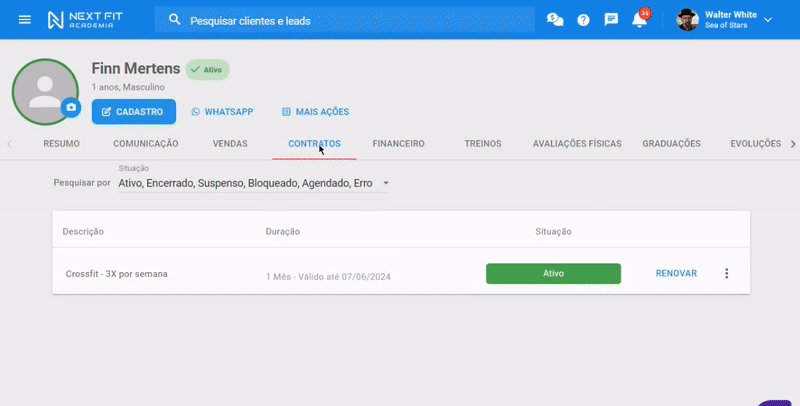Click Walter White's profile avatar
Viewport: 800px width, 406px height.
(687, 20)
